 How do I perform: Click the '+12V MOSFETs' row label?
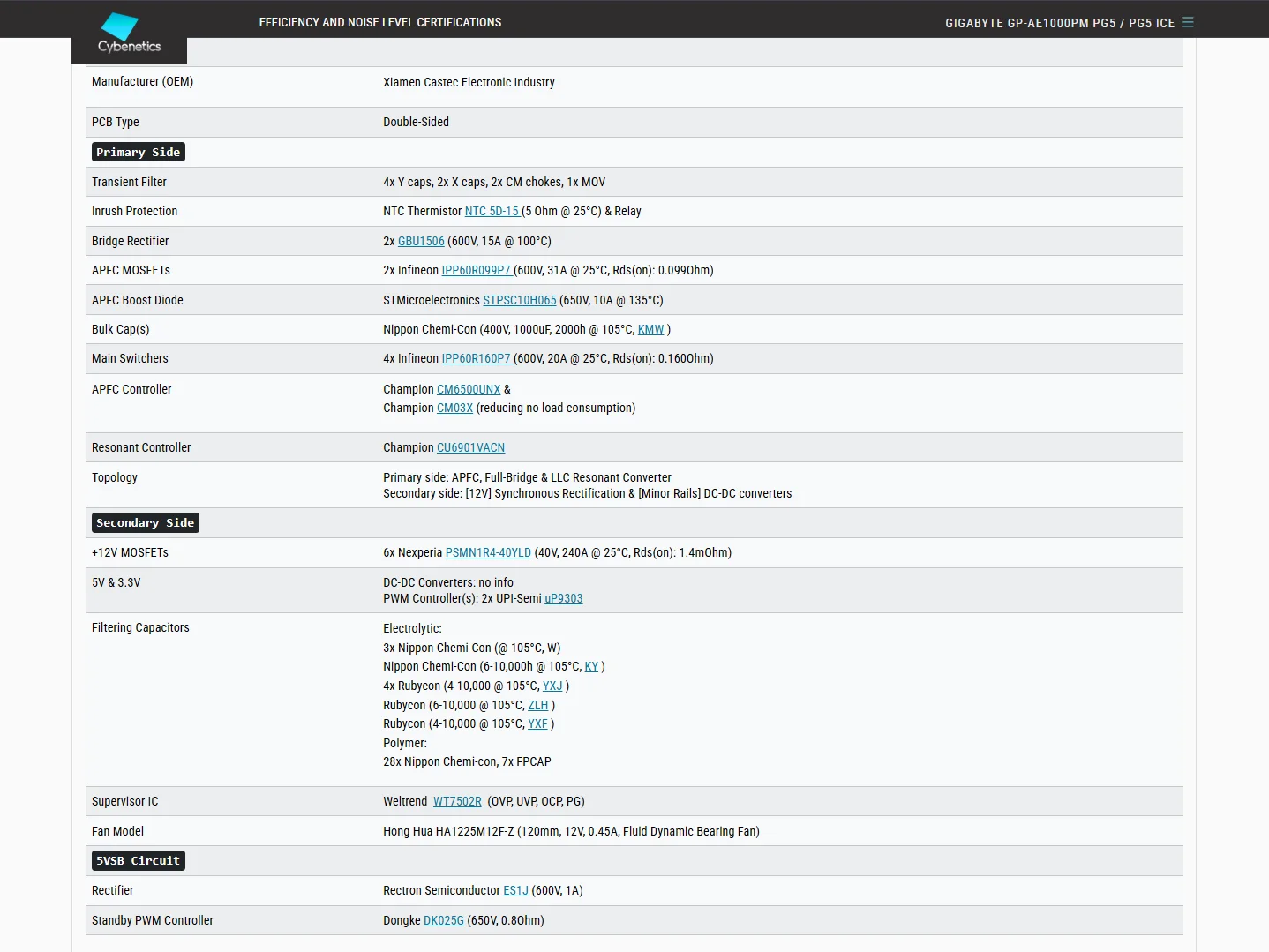130,552
